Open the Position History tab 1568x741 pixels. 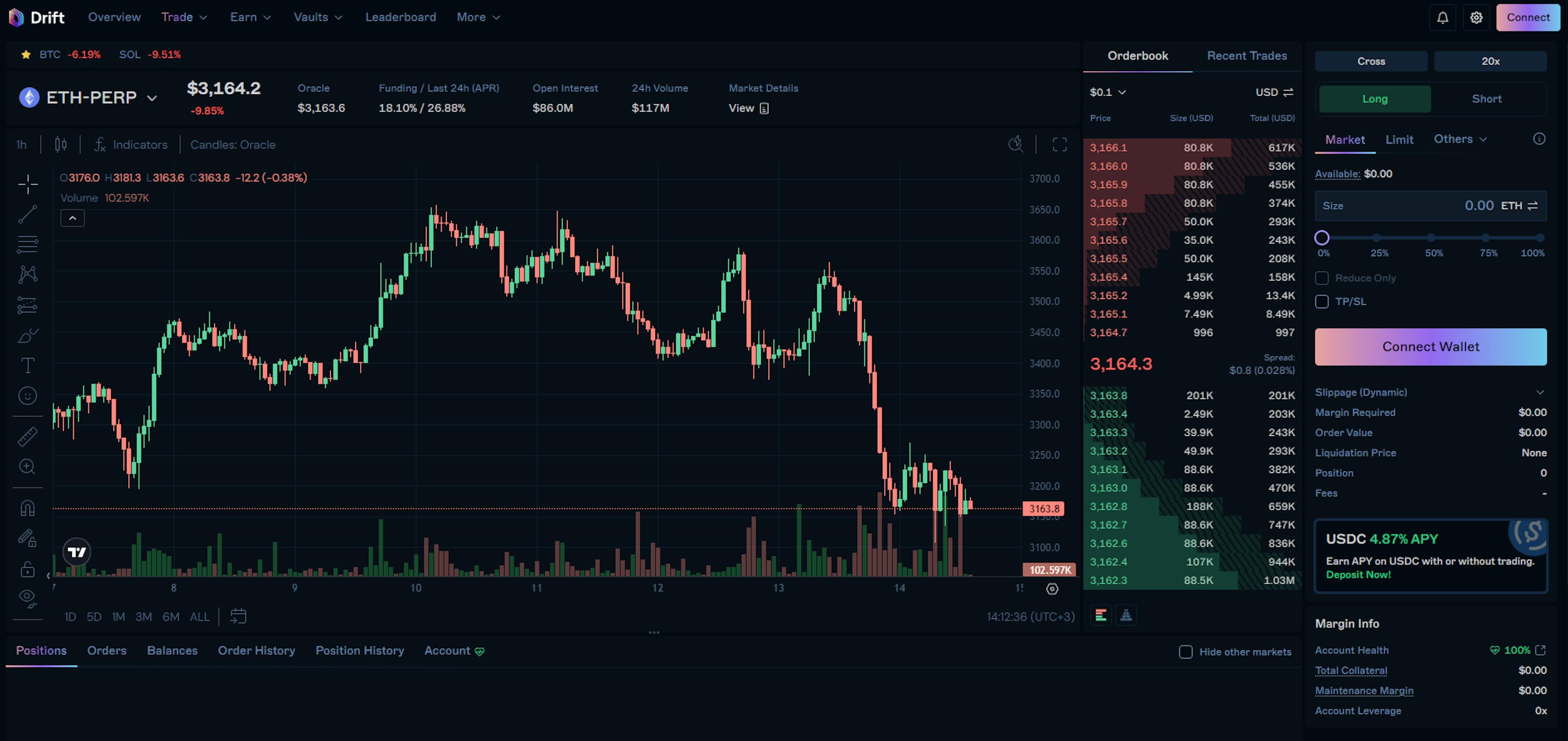(x=360, y=650)
